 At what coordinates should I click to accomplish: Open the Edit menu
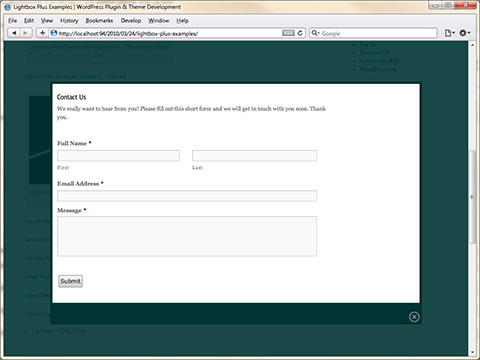coord(29,21)
